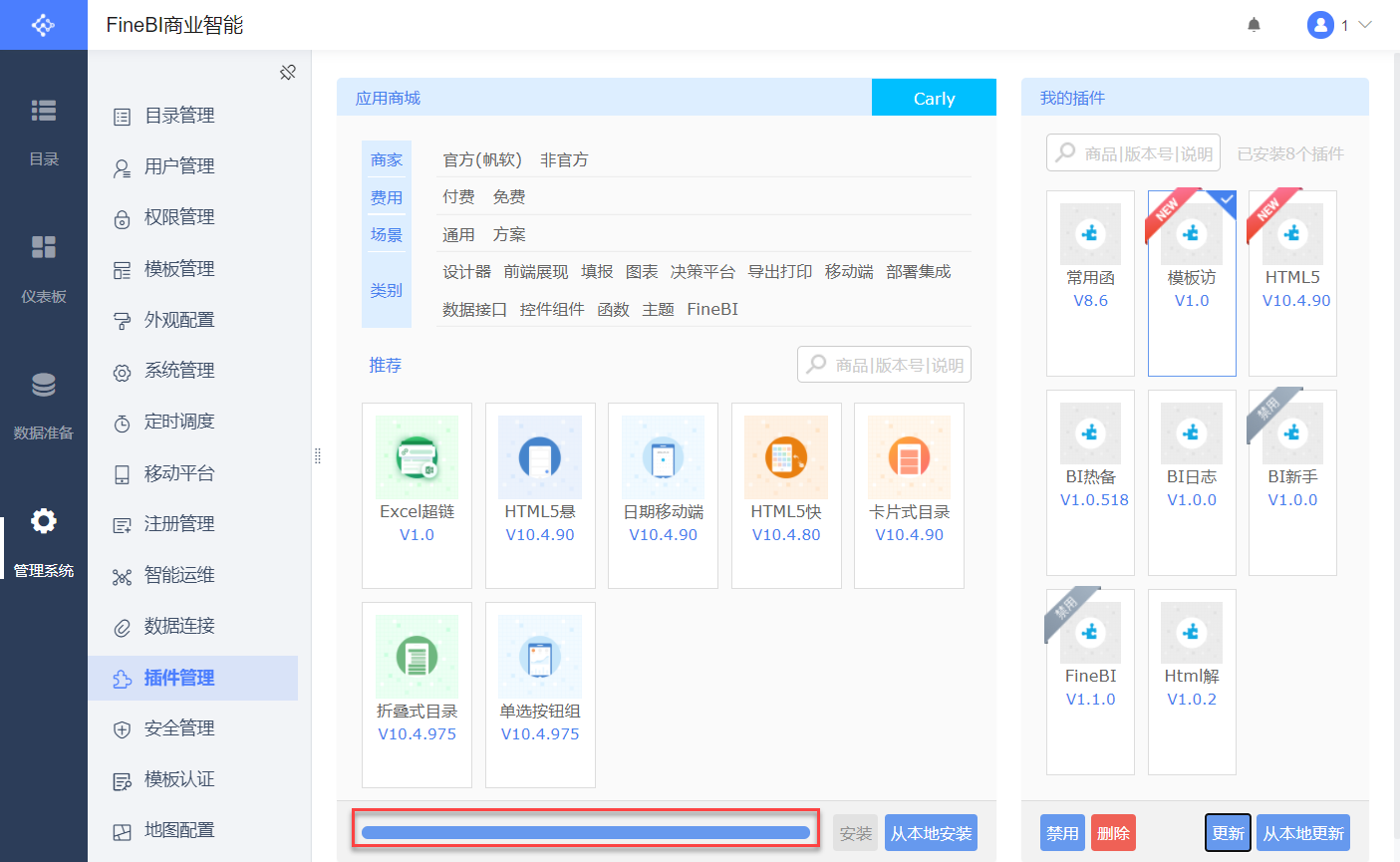Select the Excel超链 plugin card
Image resolution: width=1400 pixels, height=862 pixels.
click(x=417, y=495)
